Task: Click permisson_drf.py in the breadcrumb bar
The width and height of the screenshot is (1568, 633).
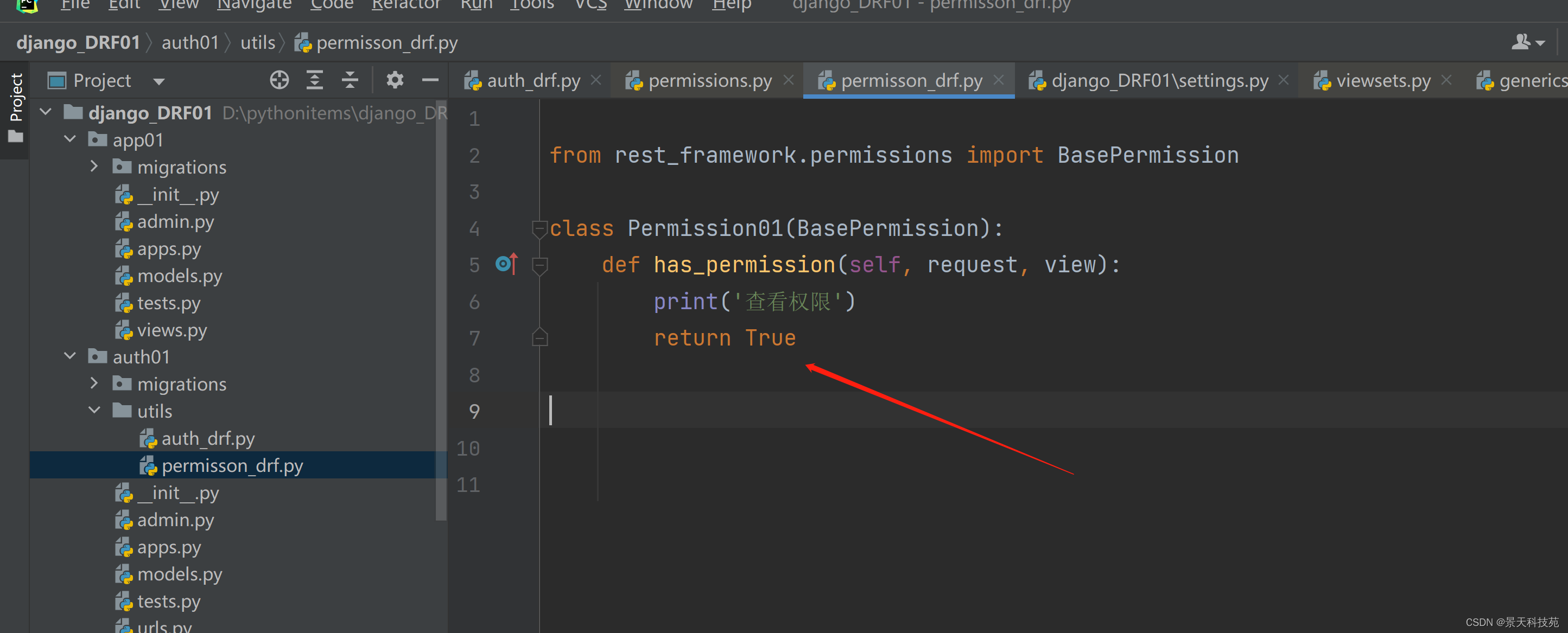Action: pos(376,42)
